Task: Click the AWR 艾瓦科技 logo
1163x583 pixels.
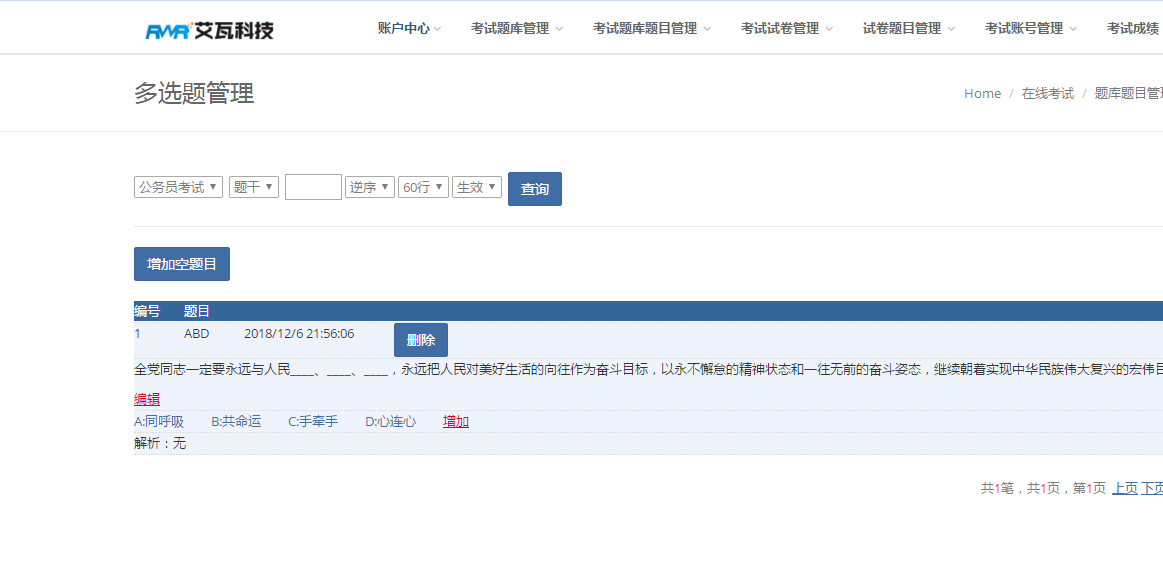Action: [x=209, y=30]
